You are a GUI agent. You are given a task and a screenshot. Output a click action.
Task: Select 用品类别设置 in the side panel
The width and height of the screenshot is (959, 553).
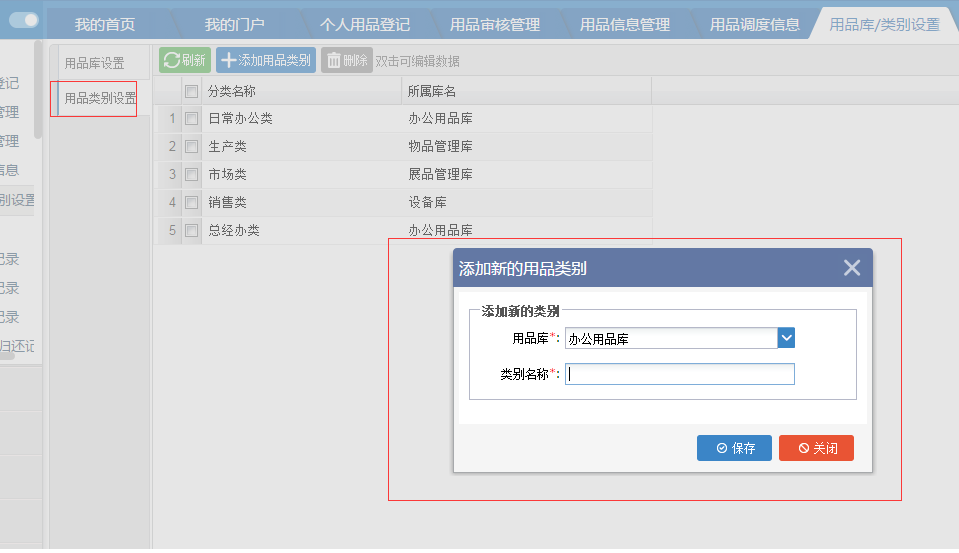coord(100,98)
